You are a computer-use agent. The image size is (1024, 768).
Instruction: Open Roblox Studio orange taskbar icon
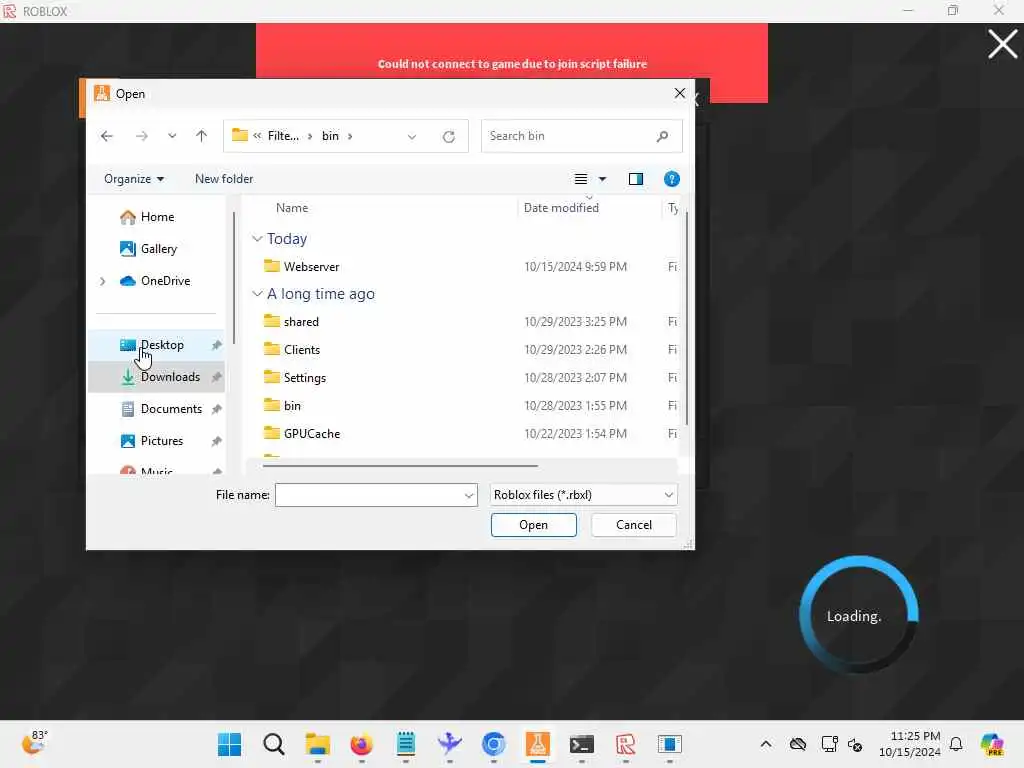[x=537, y=744]
